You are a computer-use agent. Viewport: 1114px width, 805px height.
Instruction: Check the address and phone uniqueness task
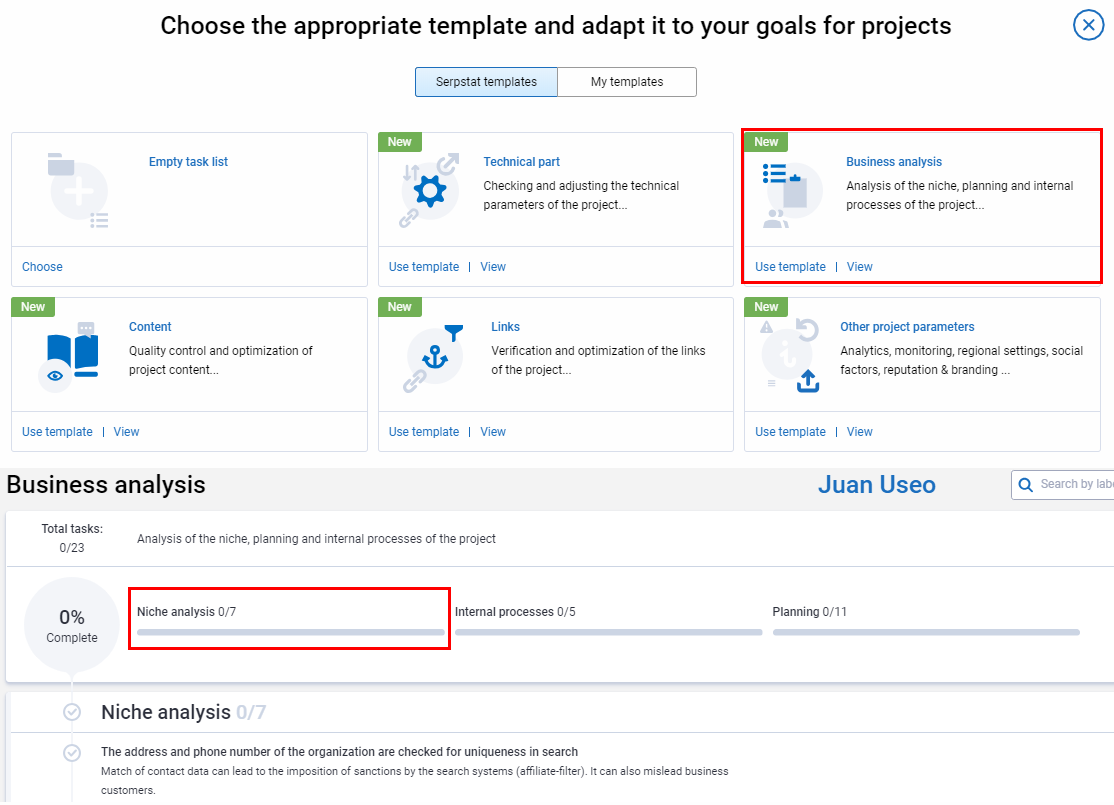click(x=72, y=752)
